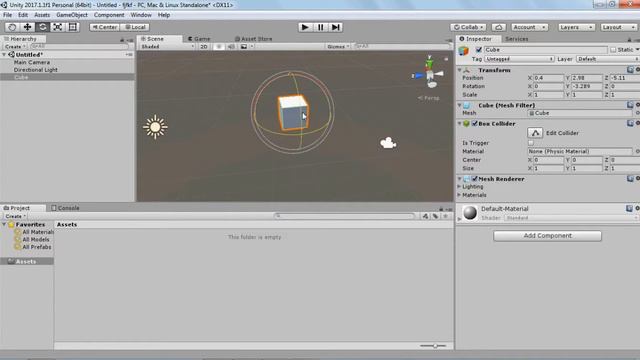Toggle the Center pivot button
Image resolution: width=640 pixels, height=360 pixels.
105,27
